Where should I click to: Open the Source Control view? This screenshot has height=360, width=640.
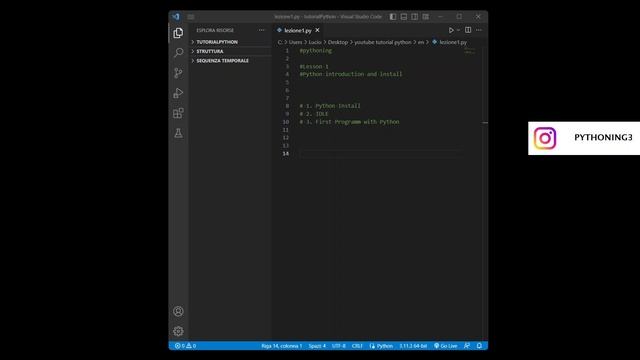click(178, 73)
